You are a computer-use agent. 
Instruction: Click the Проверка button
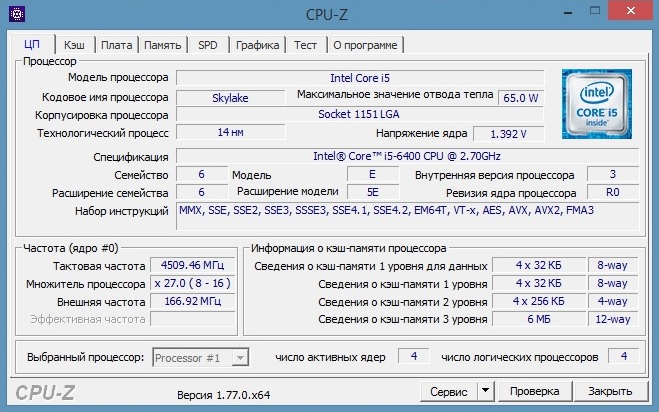(535, 391)
